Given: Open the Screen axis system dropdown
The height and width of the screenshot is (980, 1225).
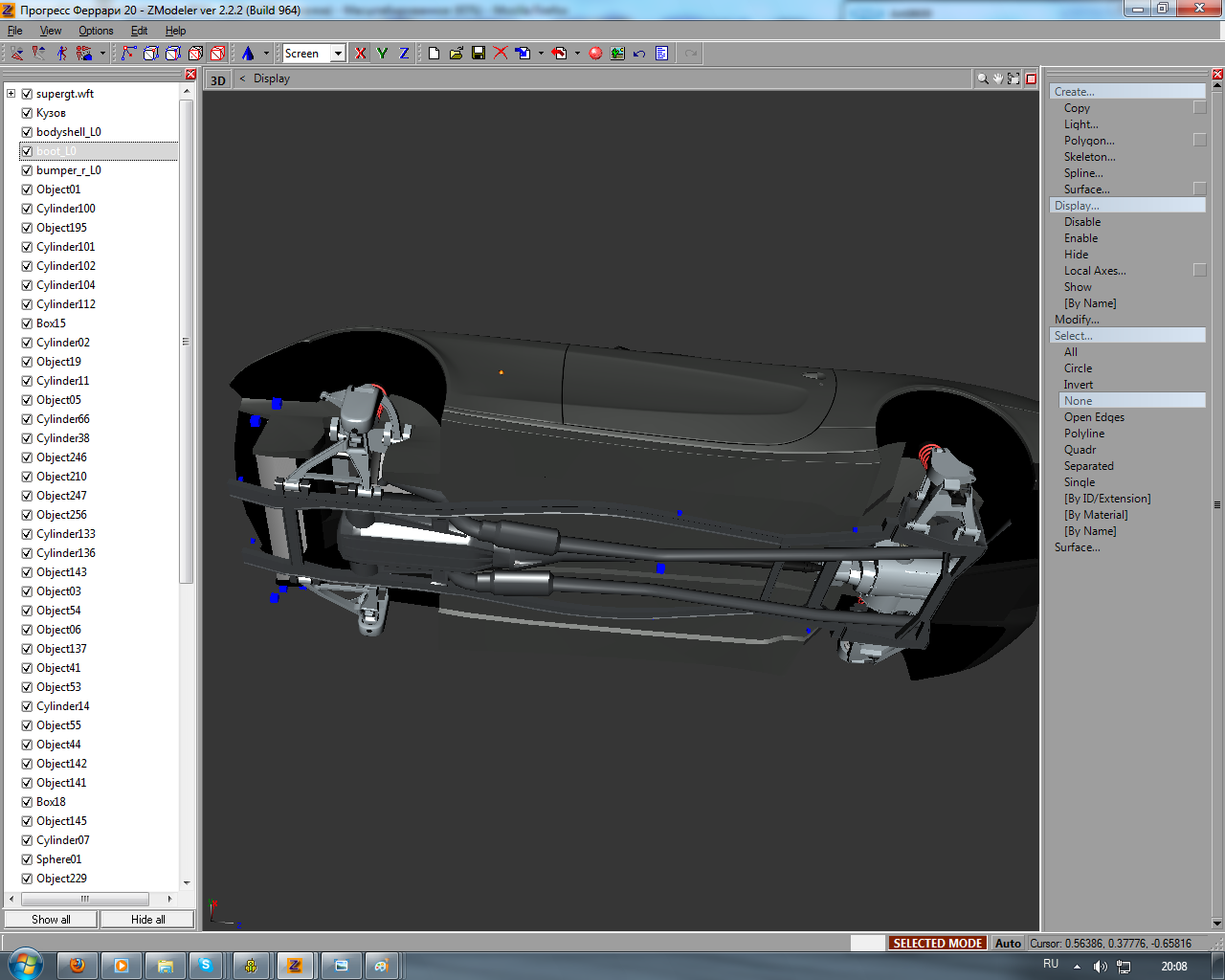Looking at the screenshot, I should point(338,54).
